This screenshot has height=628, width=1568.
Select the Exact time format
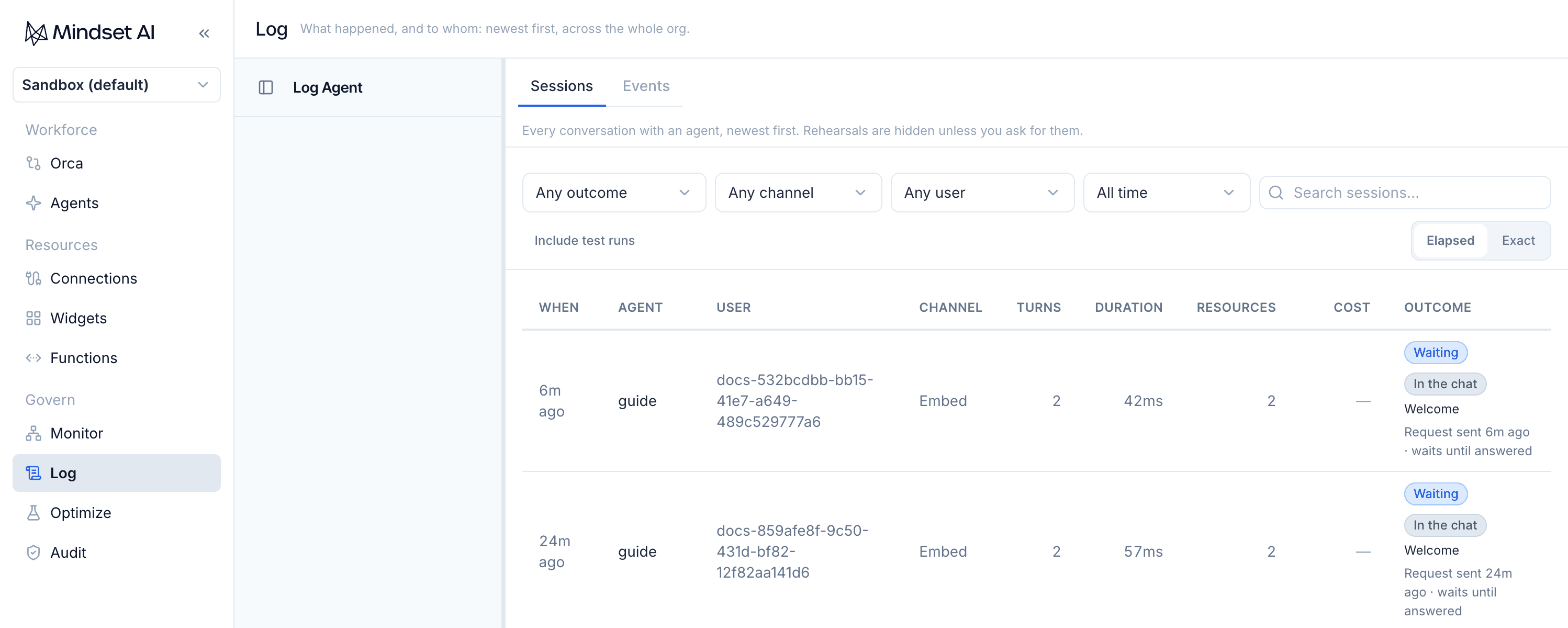point(1518,241)
